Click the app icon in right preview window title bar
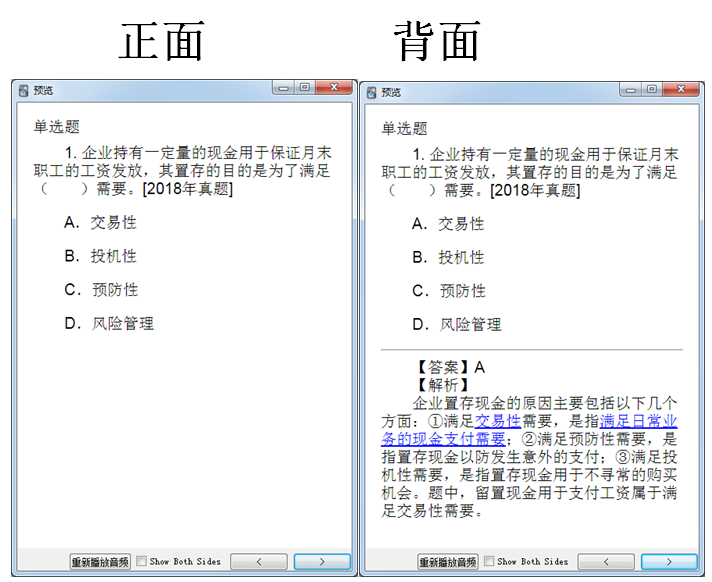The image size is (712, 582). (x=371, y=93)
